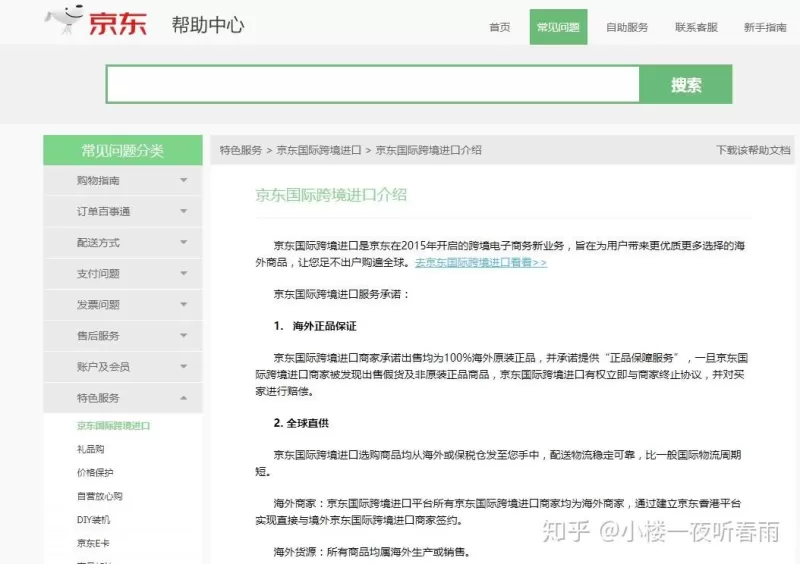This screenshot has height=564, width=800.
Task: Click the 发票问题 category label
Action: click(x=98, y=305)
